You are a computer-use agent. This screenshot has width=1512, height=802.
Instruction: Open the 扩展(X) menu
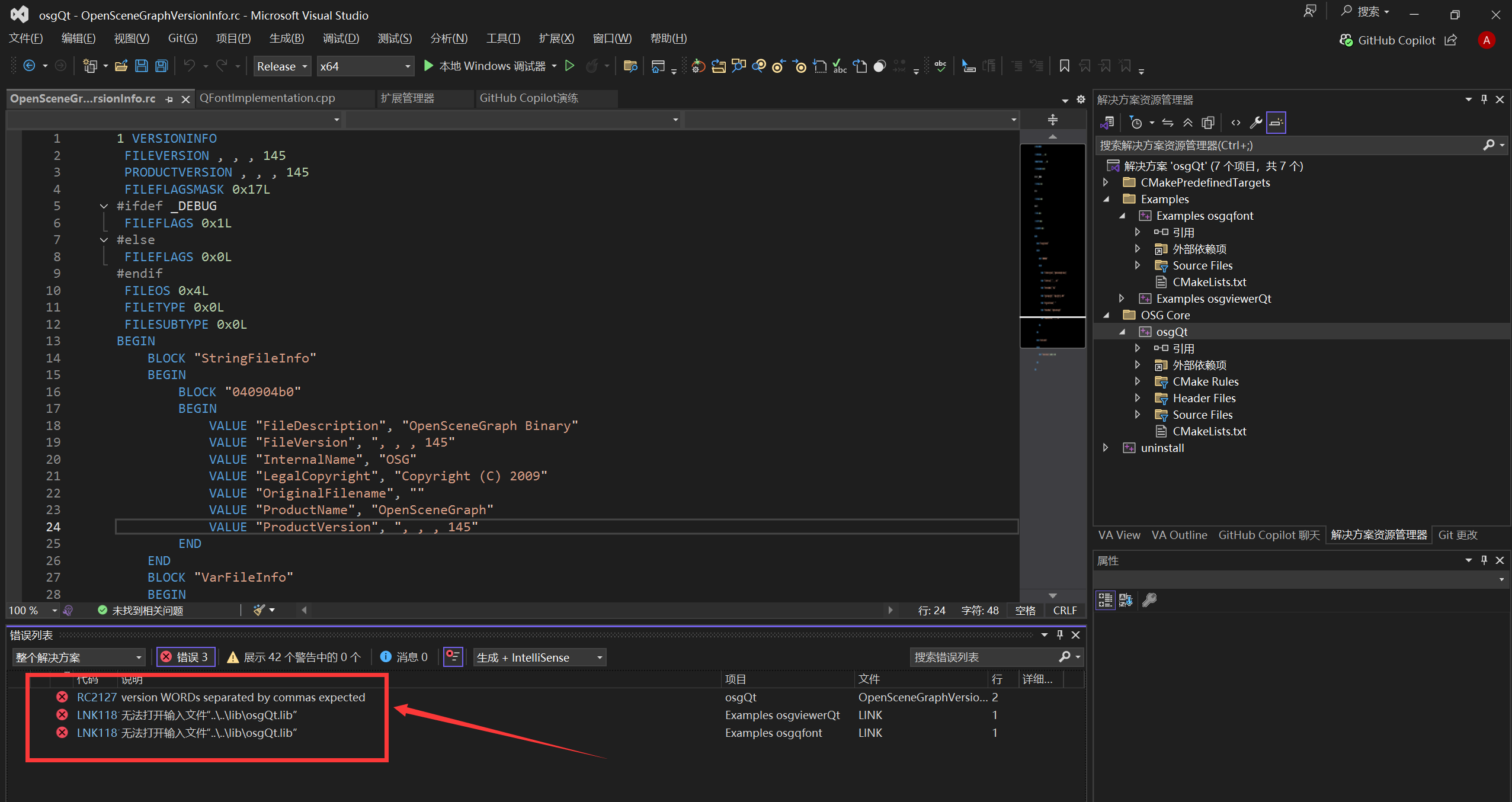click(556, 39)
